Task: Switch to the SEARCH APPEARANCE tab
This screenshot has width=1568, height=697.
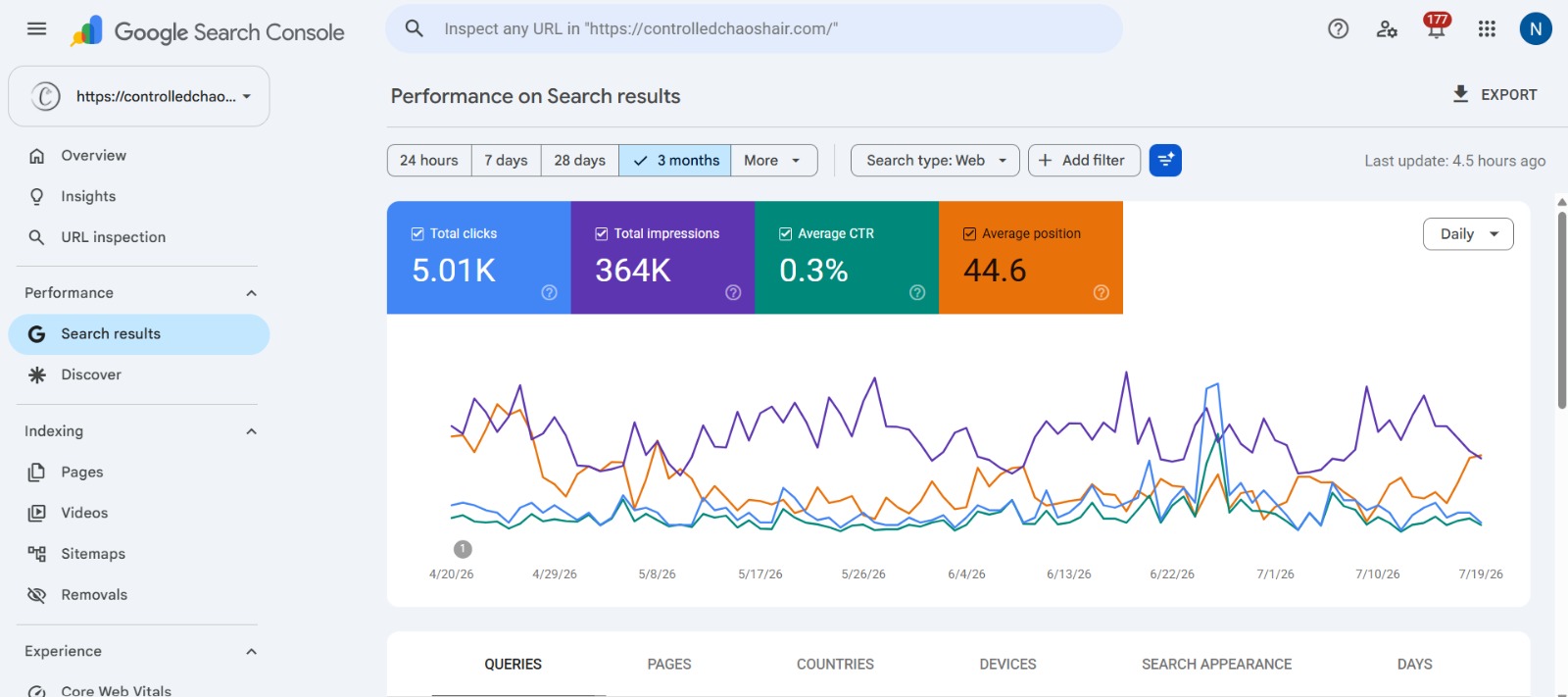Action: tap(1216, 664)
